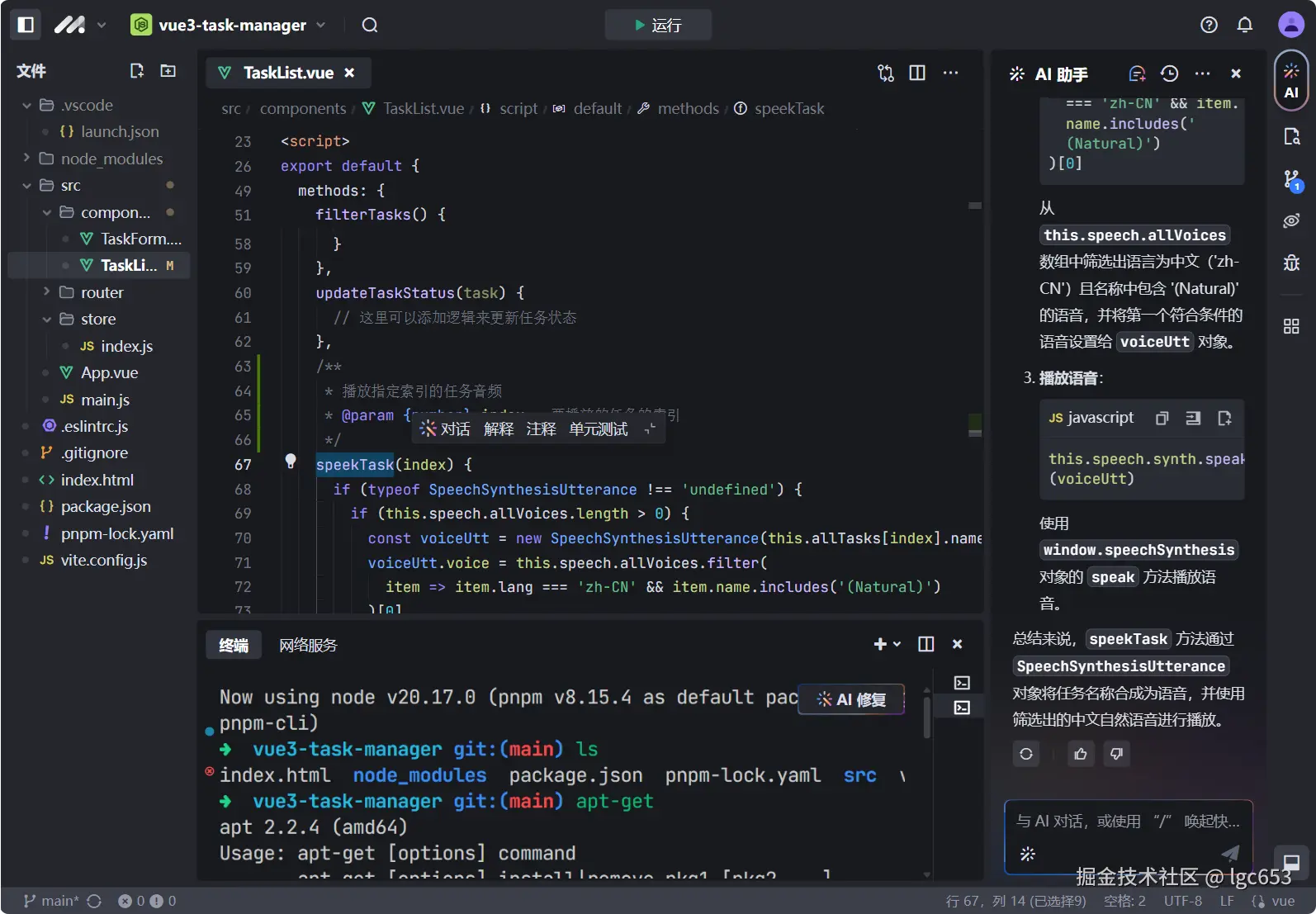Screen dimensions: 1316x914
Task: Close the terminal panel
Action: pyautogui.click(x=958, y=644)
